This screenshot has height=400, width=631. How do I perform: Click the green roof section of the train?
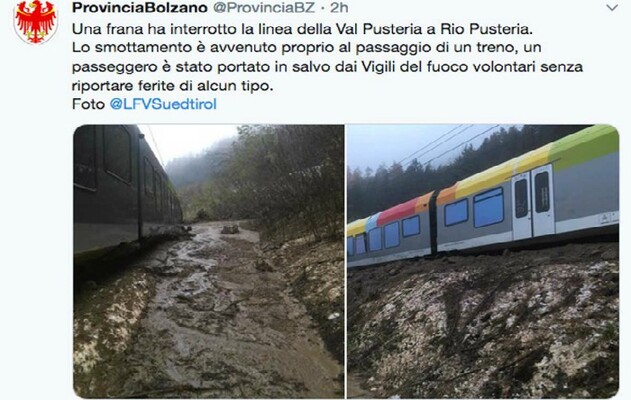584,146
